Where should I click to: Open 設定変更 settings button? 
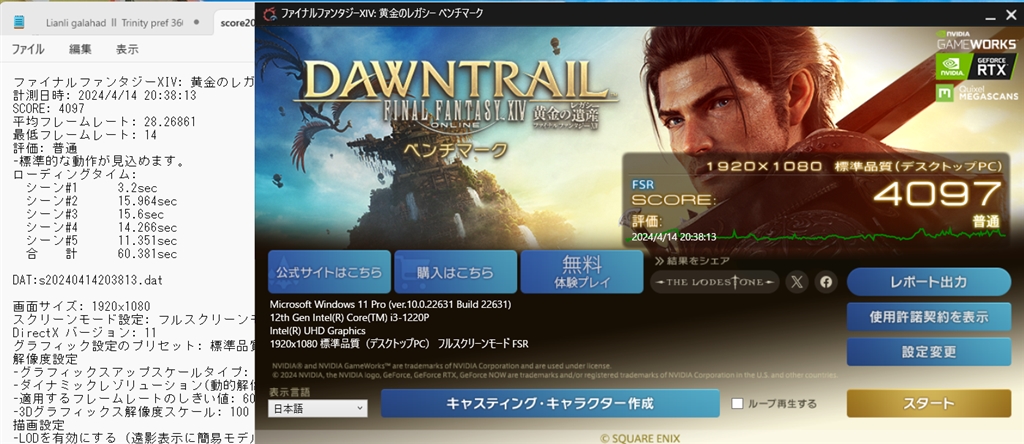[x=929, y=352]
